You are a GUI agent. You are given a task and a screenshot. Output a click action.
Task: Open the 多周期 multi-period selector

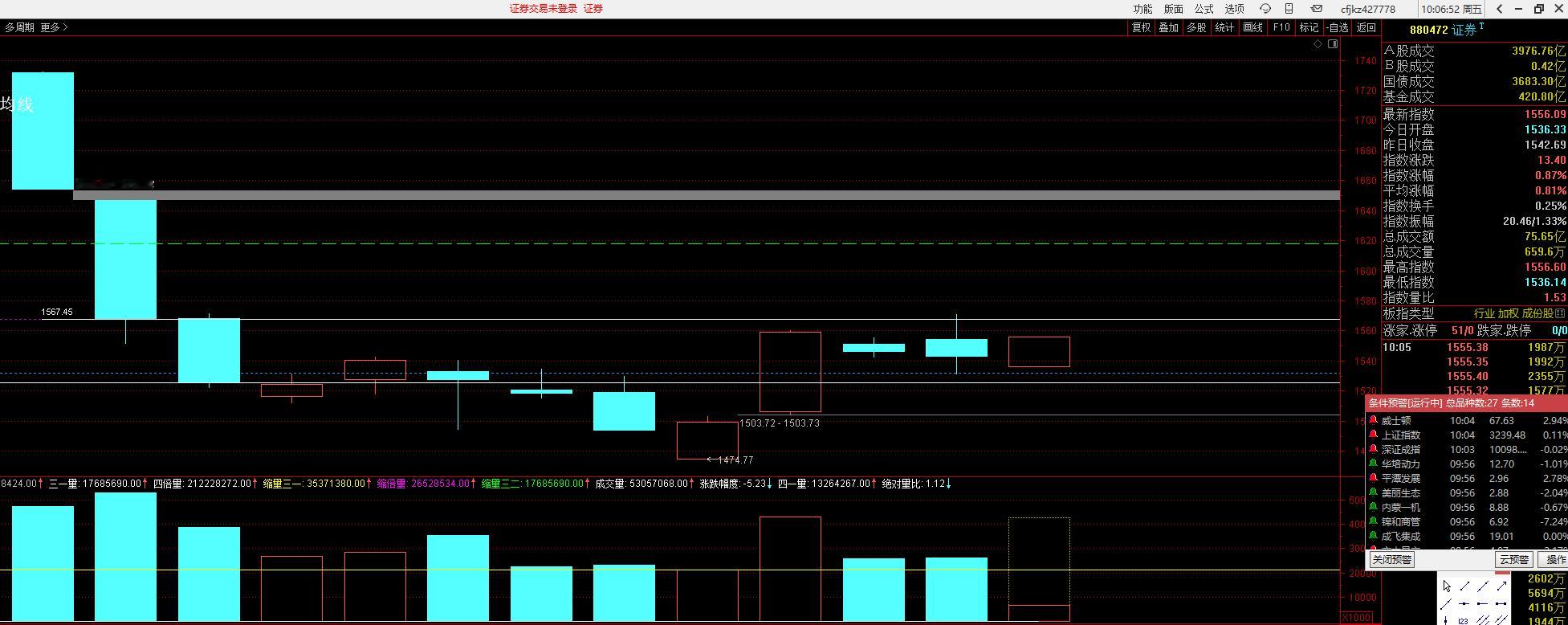19,27
